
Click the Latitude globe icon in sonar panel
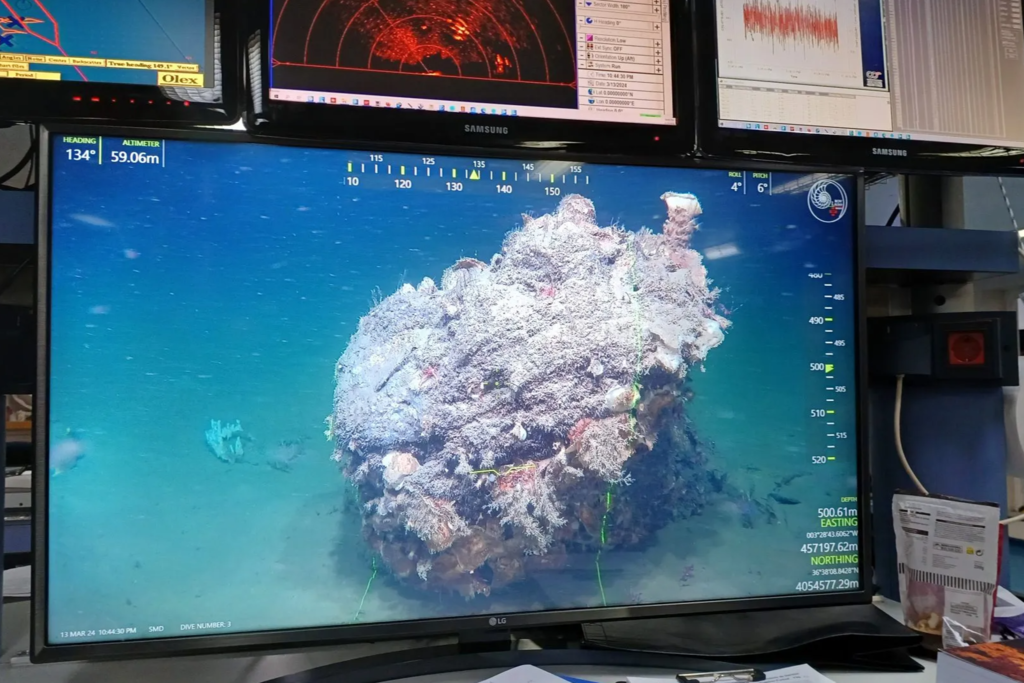tap(589, 92)
